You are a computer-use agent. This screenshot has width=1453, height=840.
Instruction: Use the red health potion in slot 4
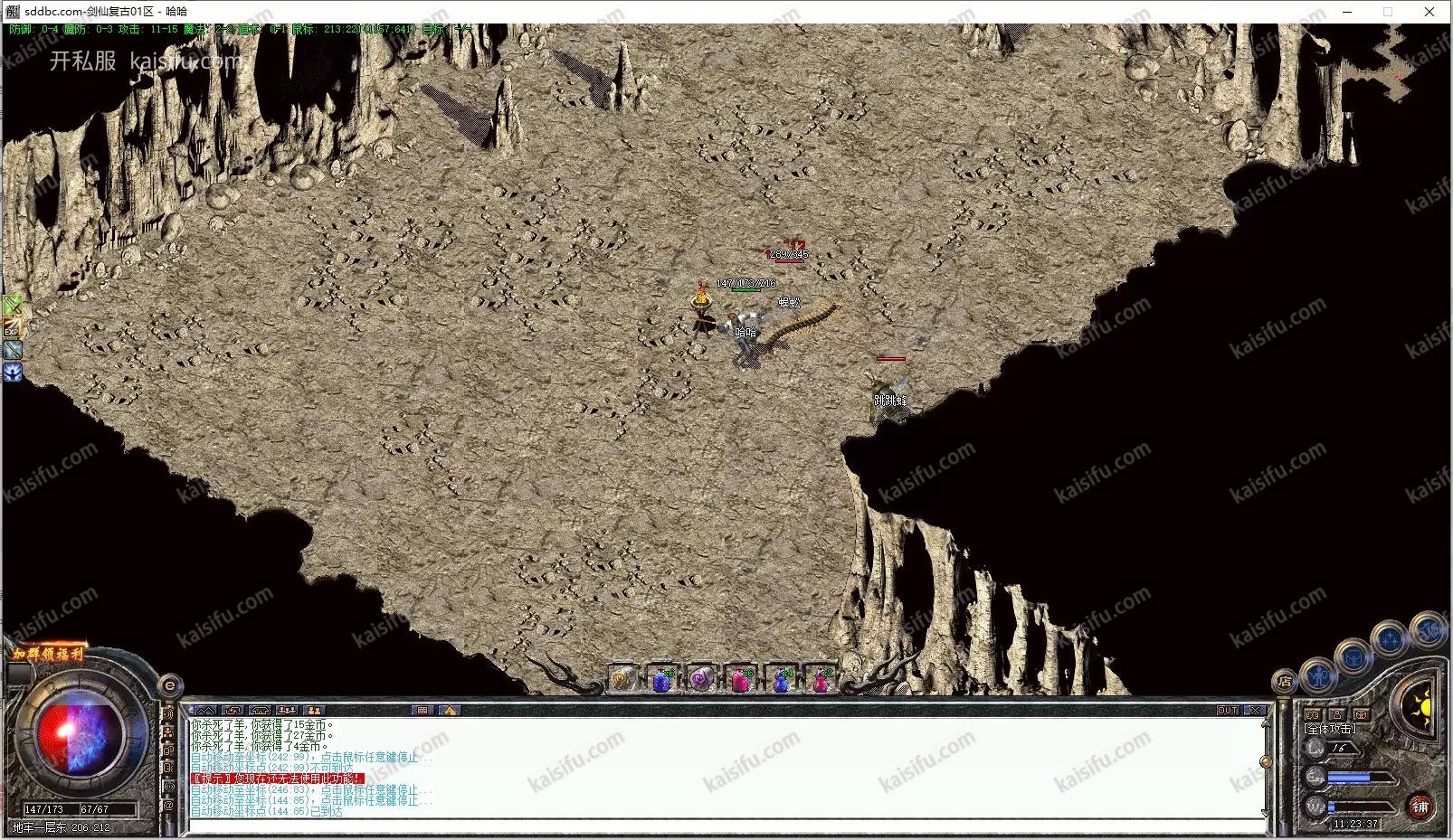click(x=741, y=677)
